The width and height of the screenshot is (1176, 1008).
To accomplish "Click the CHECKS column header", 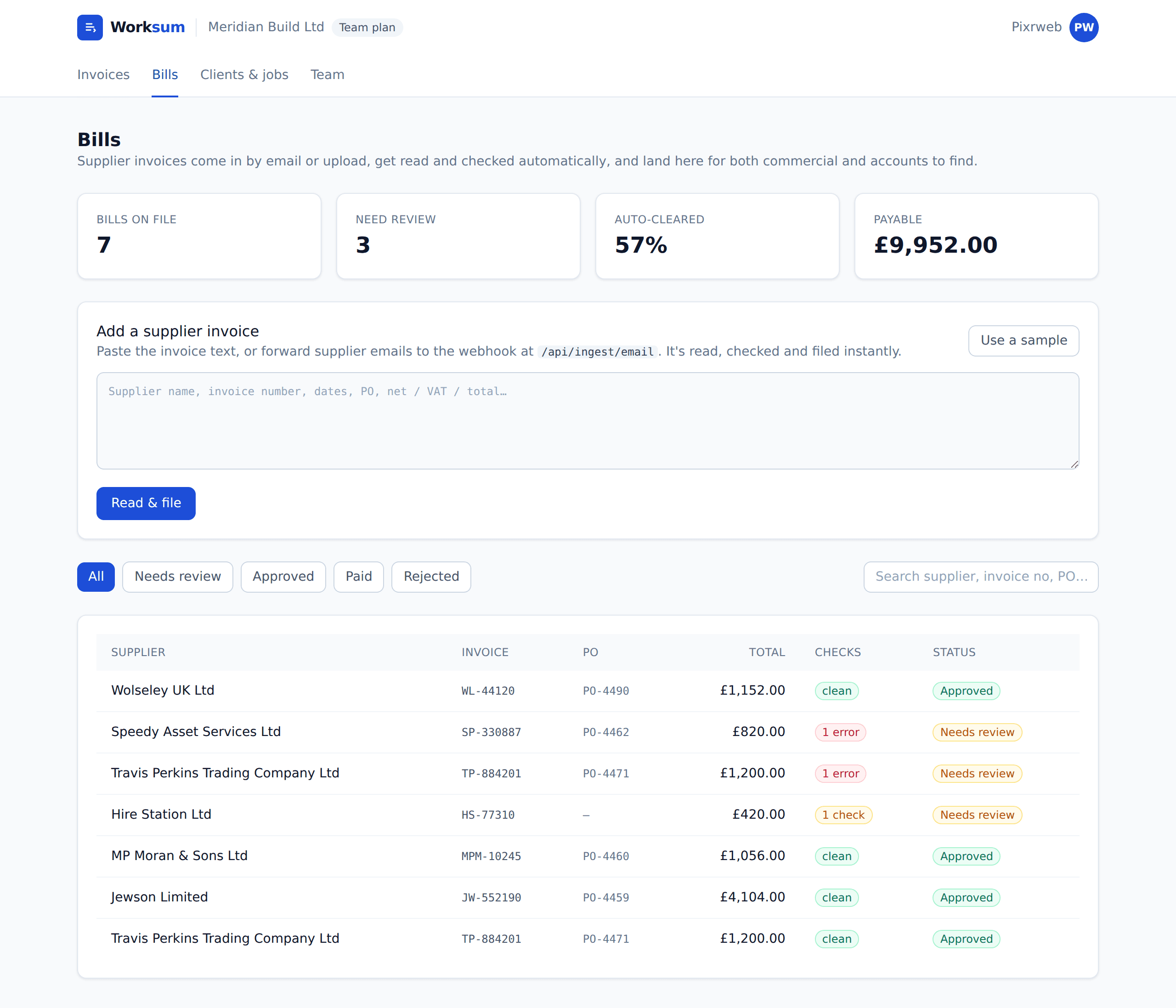I will coord(838,653).
